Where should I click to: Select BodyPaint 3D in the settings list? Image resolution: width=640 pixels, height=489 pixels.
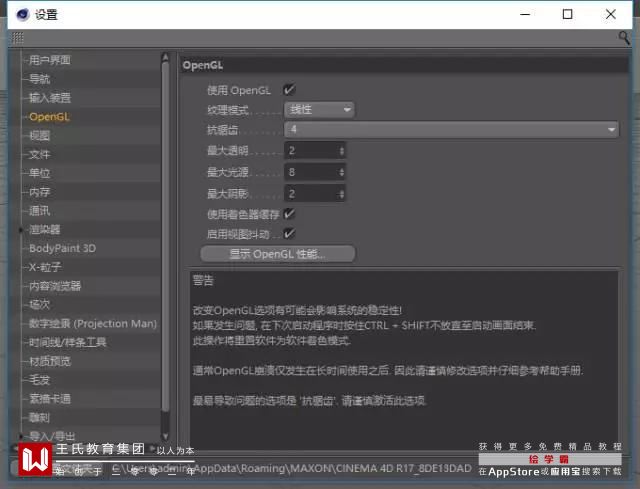point(62,248)
